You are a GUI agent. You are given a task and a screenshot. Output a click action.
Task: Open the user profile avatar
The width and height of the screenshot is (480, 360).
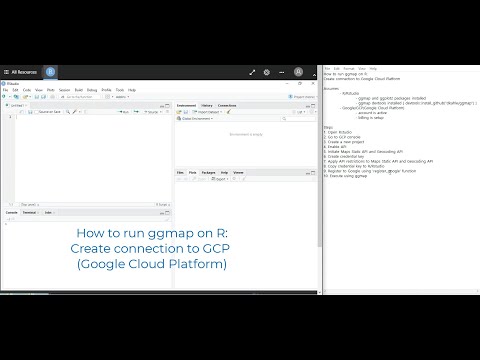[298, 72]
